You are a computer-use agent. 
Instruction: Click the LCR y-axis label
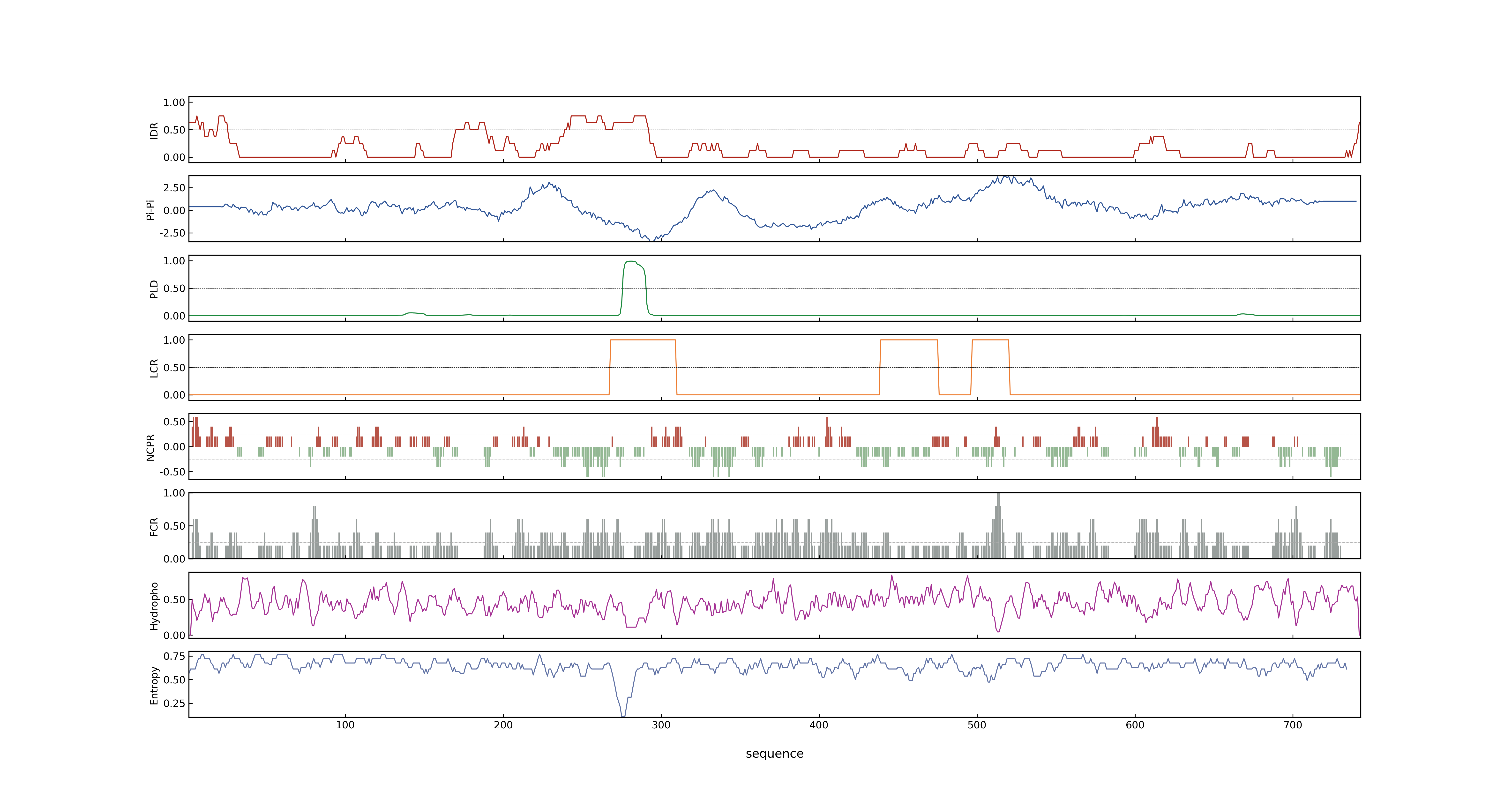click(154, 368)
